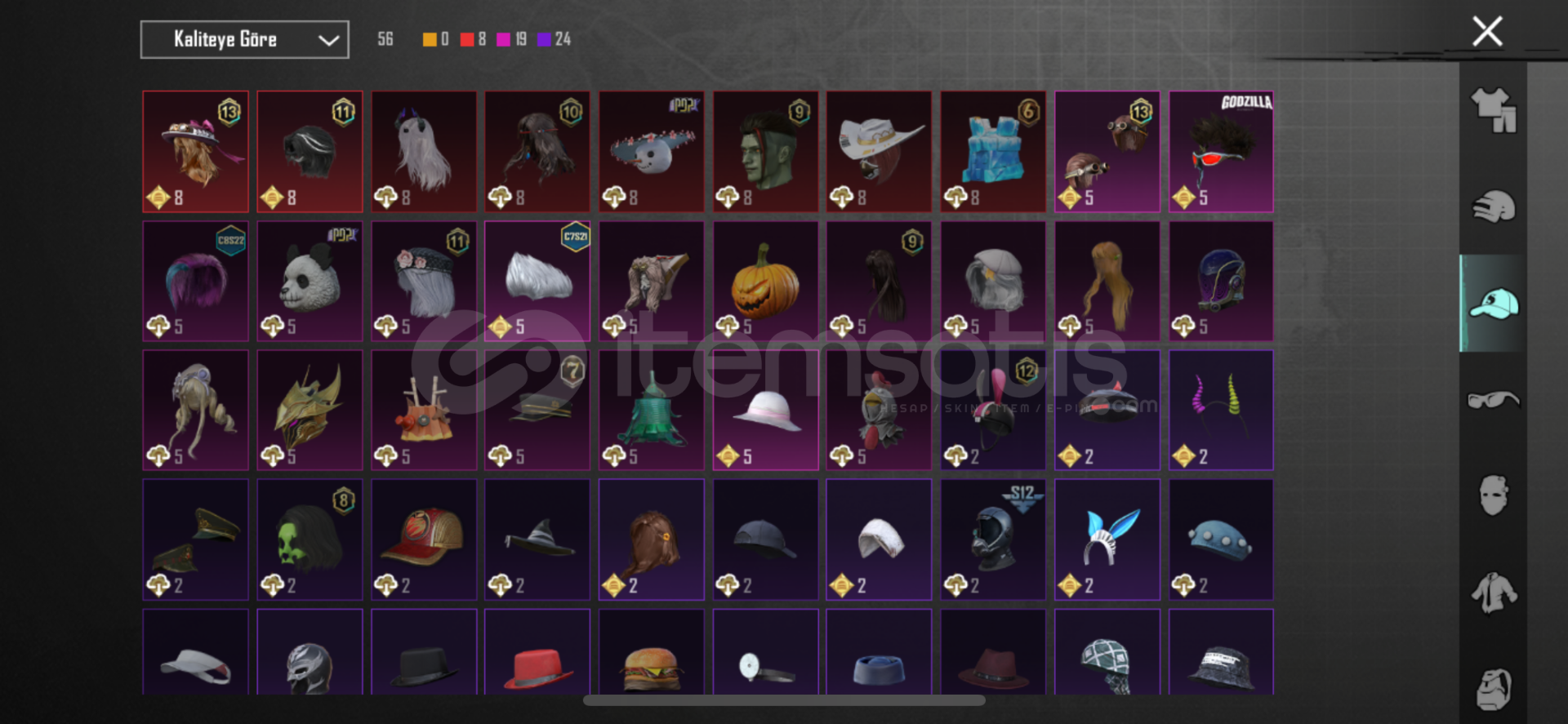Filter by red quality color swatch
1568x724 pixels.
tap(466, 39)
